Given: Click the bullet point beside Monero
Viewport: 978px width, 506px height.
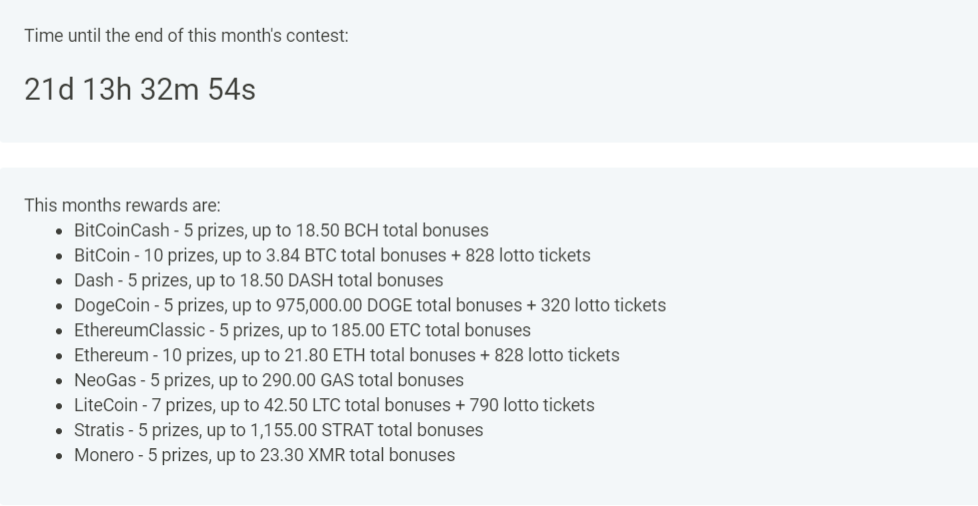Looking at the screenshot, I should tap(59, 456).
